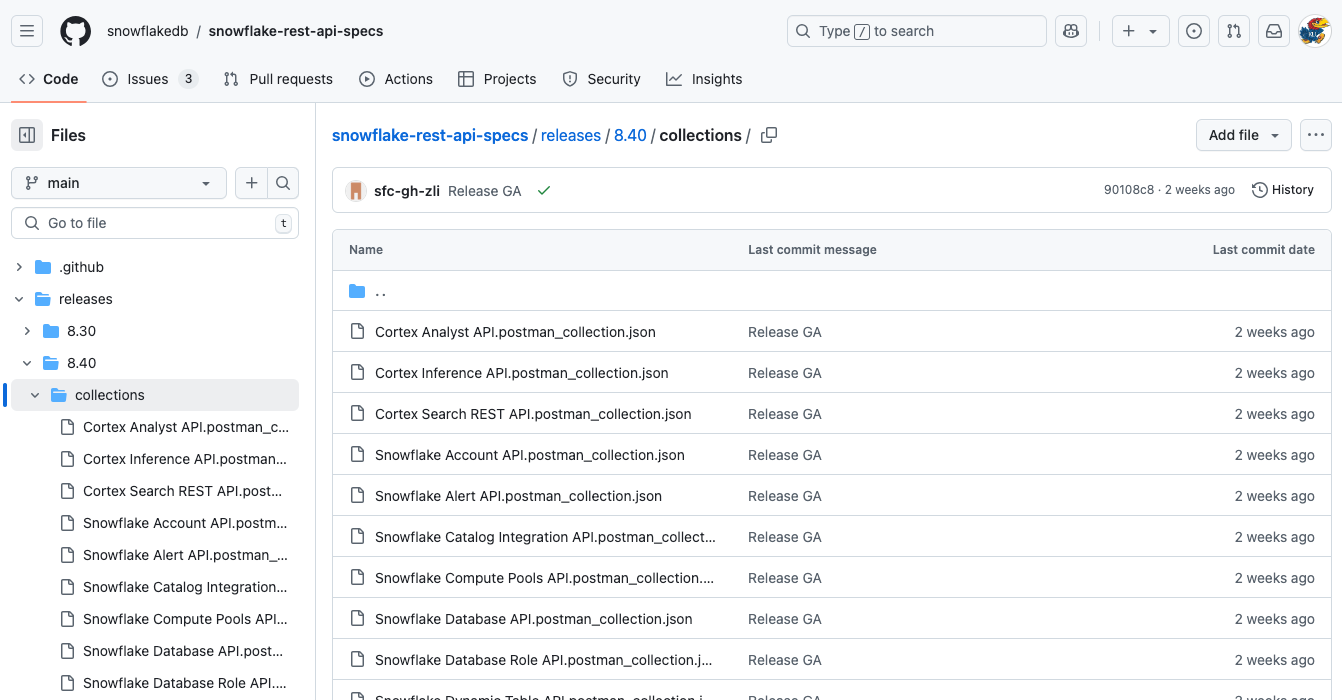Image resolution: width=1342 pixels, height=700 pixels.
Task: Add a file via sidebar plus icon
Action: [x=251, y=183]
